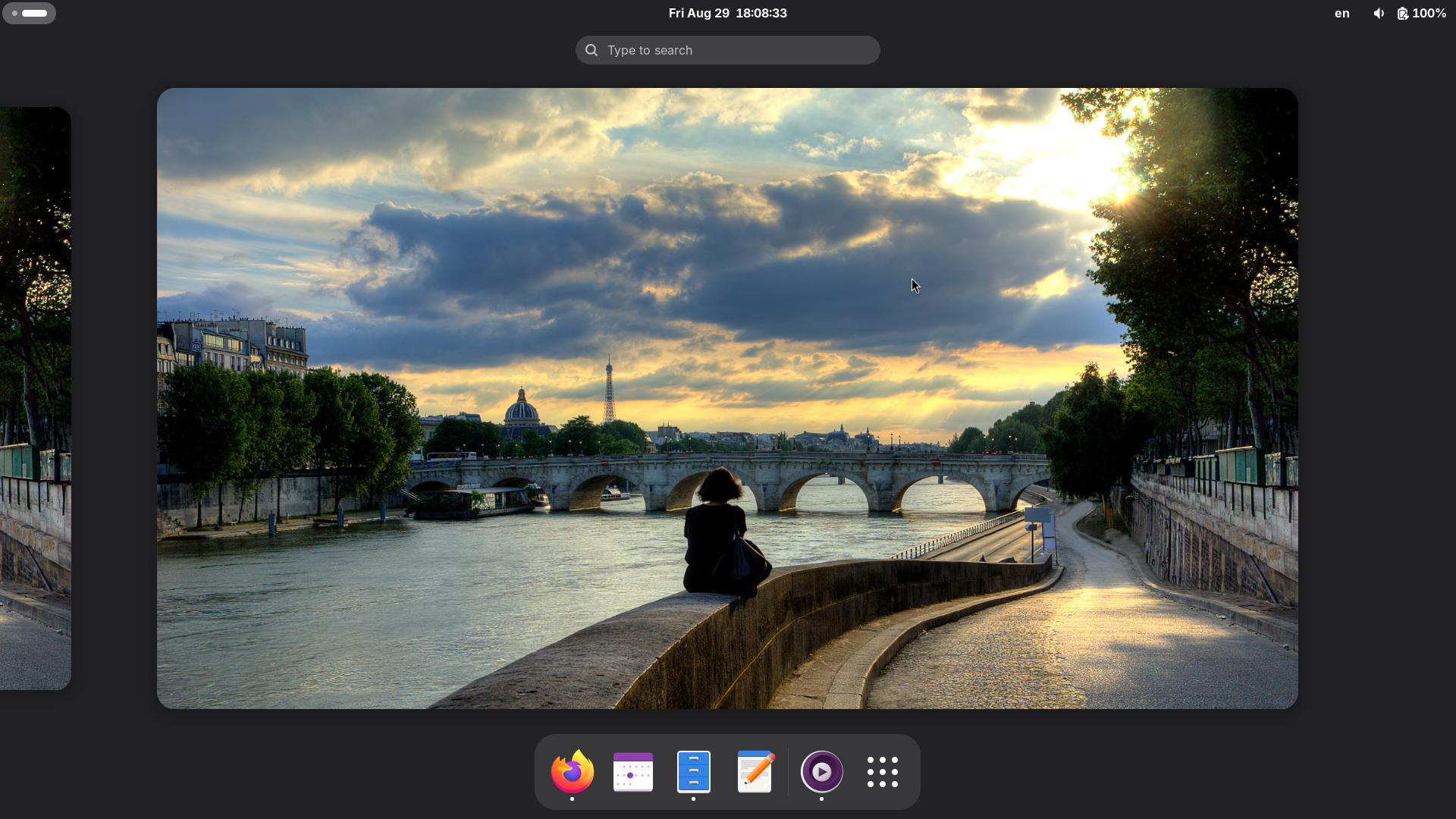Launch Firefox from the dash
The width and height of the screenshot is (1456, 819).
[572, 771]
